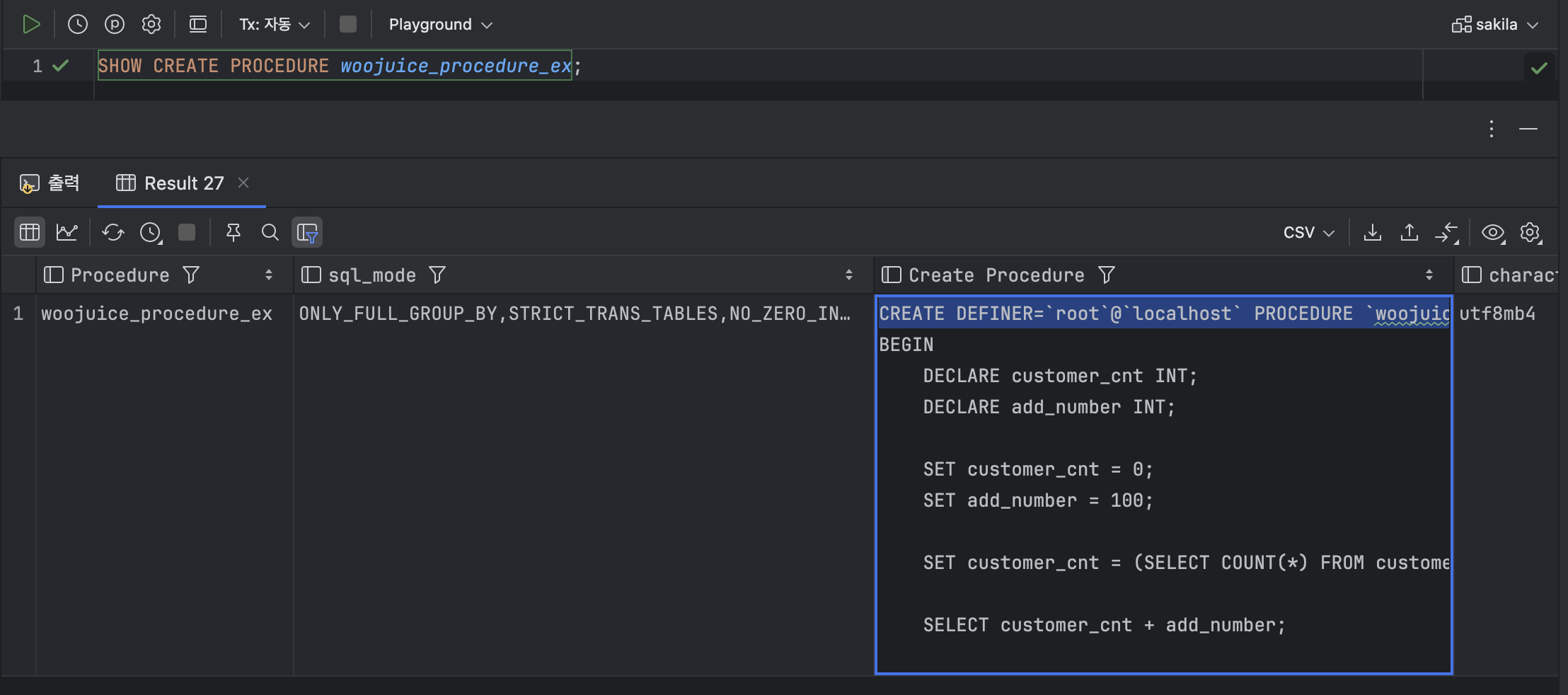The image size is (1568, 695).
Task: Click the explain plan P icon
Action: point(115,25)
